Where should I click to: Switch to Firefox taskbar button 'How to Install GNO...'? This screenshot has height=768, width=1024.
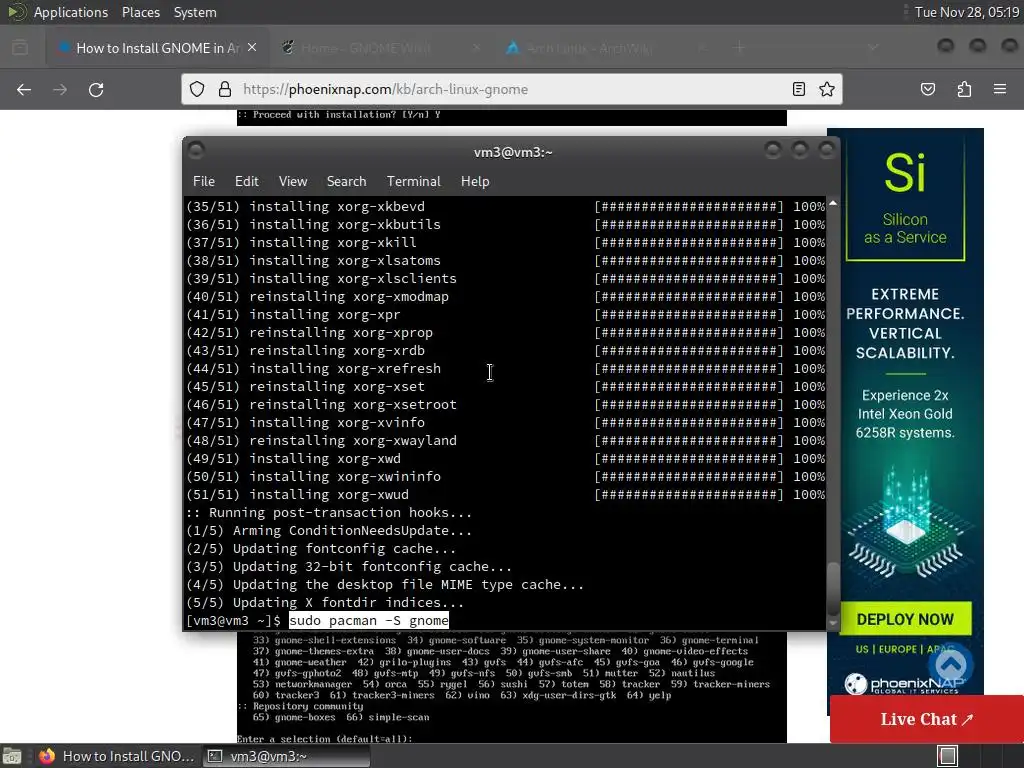(118, 756)
